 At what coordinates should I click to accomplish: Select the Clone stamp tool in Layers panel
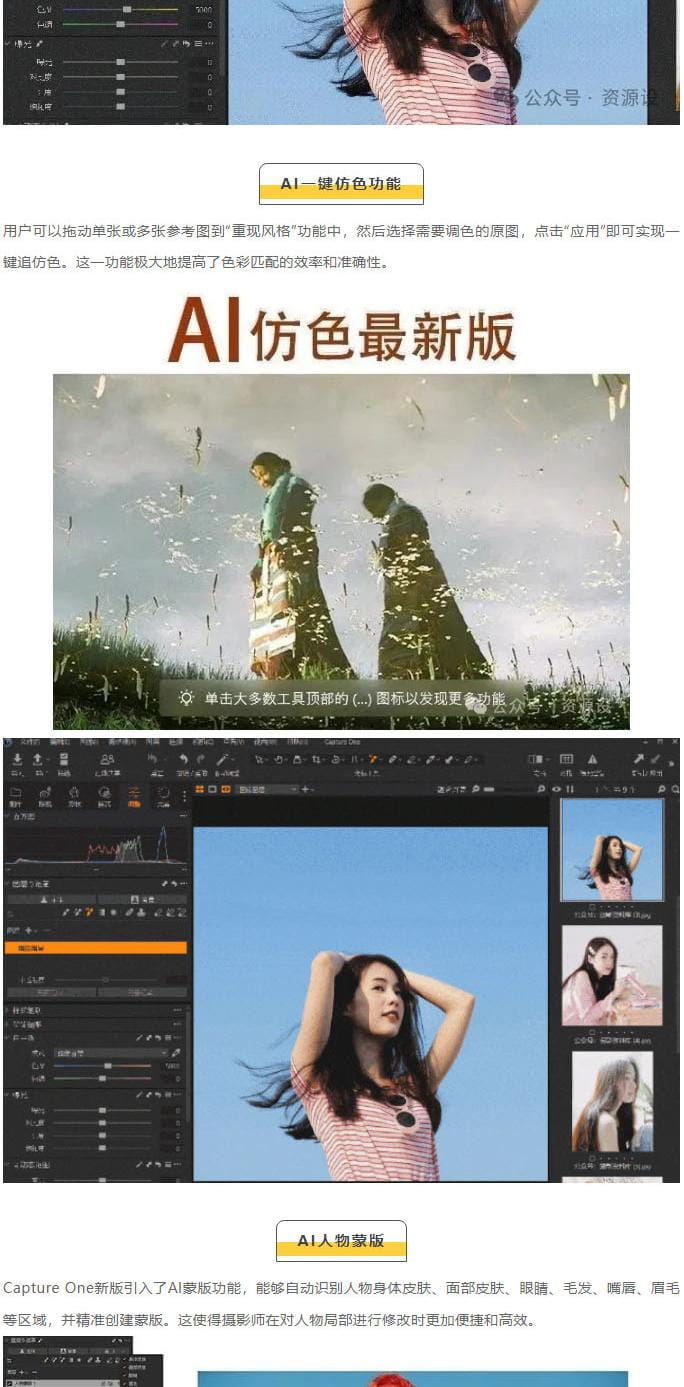(x=141, y=912)
